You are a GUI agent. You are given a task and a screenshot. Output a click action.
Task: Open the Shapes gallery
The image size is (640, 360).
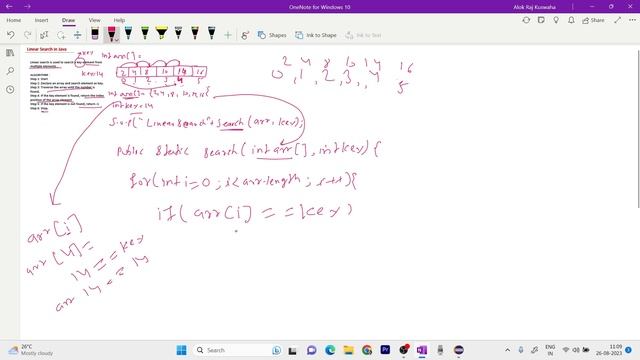[x=272, y=35]
